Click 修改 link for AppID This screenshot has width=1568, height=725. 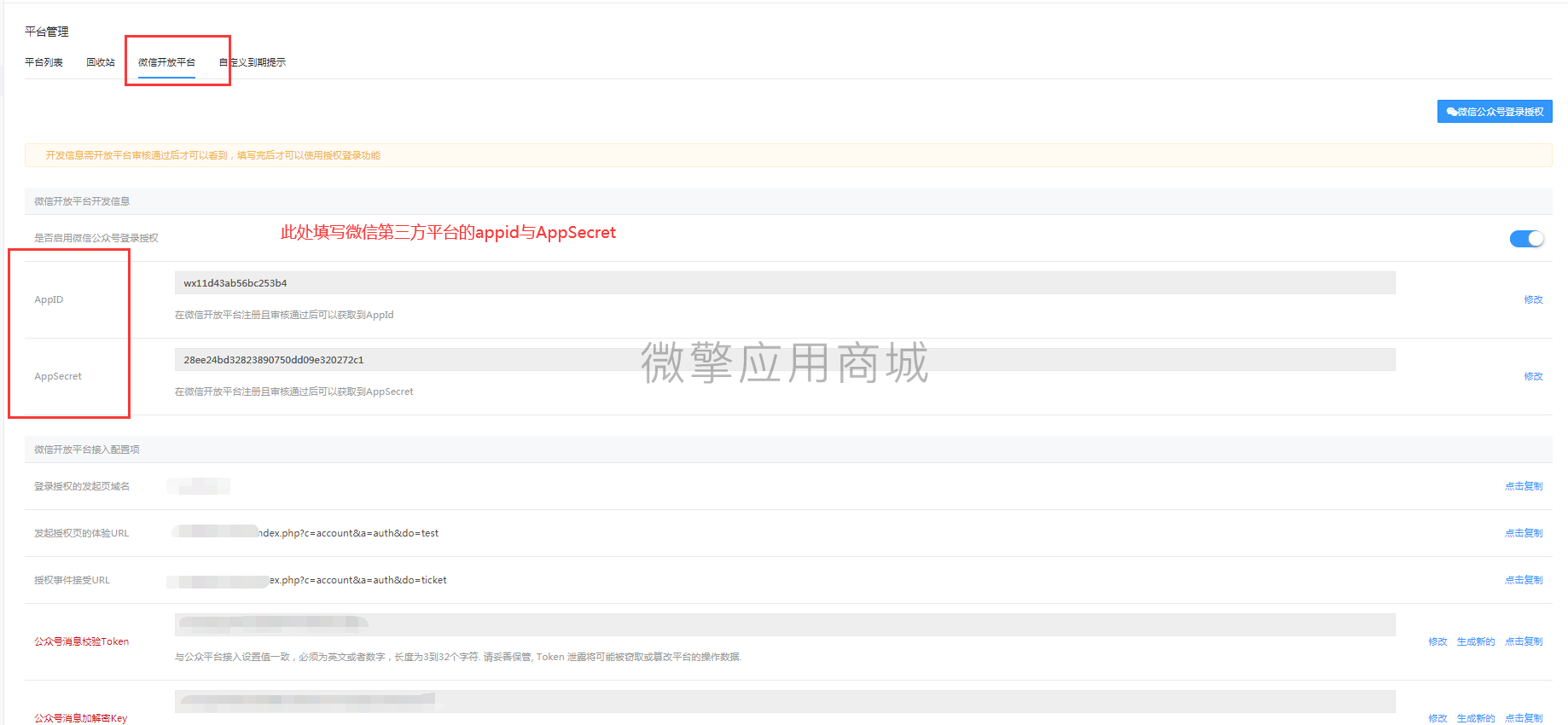[1534, 299]
